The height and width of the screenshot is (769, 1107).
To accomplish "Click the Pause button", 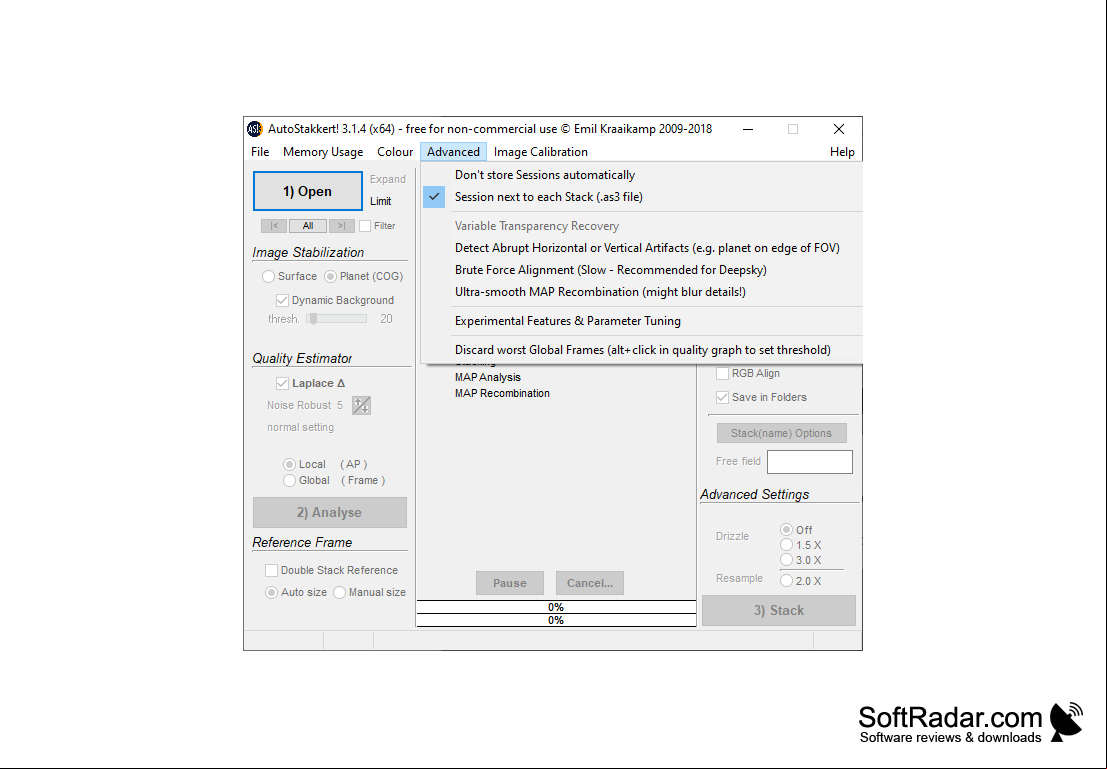I will pos(510,583).
